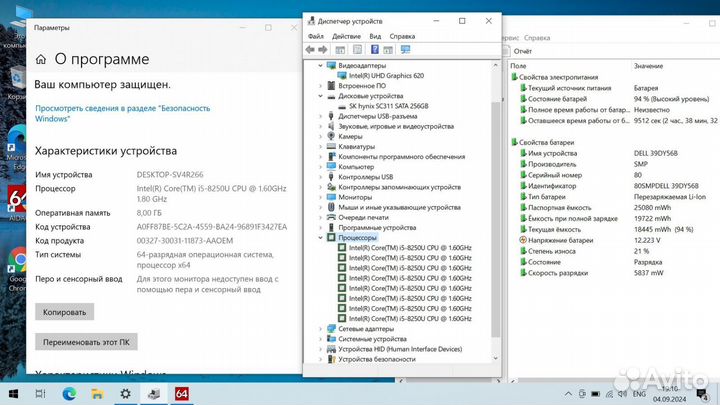Viewport: 720px width, 405px height.
Task: Click the ENG language indicator in taskbar
Action: point(639,394)
